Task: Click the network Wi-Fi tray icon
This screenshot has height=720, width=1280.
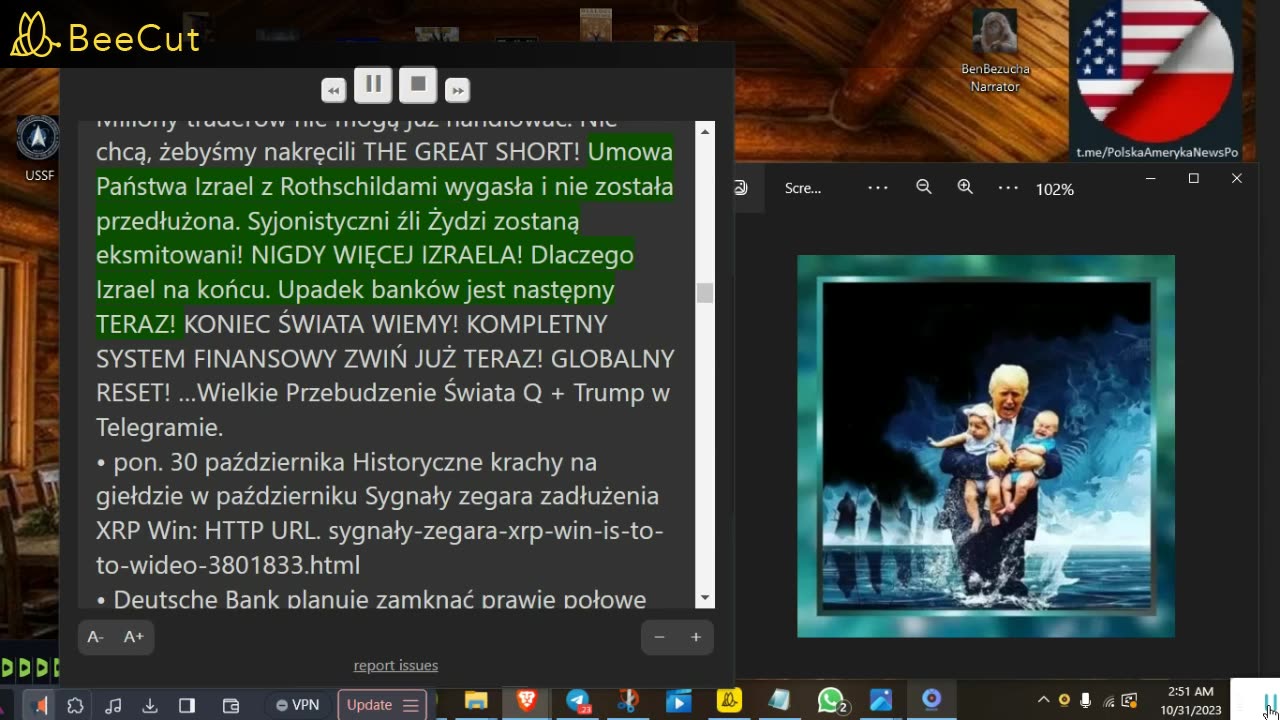Action: 1108,701
